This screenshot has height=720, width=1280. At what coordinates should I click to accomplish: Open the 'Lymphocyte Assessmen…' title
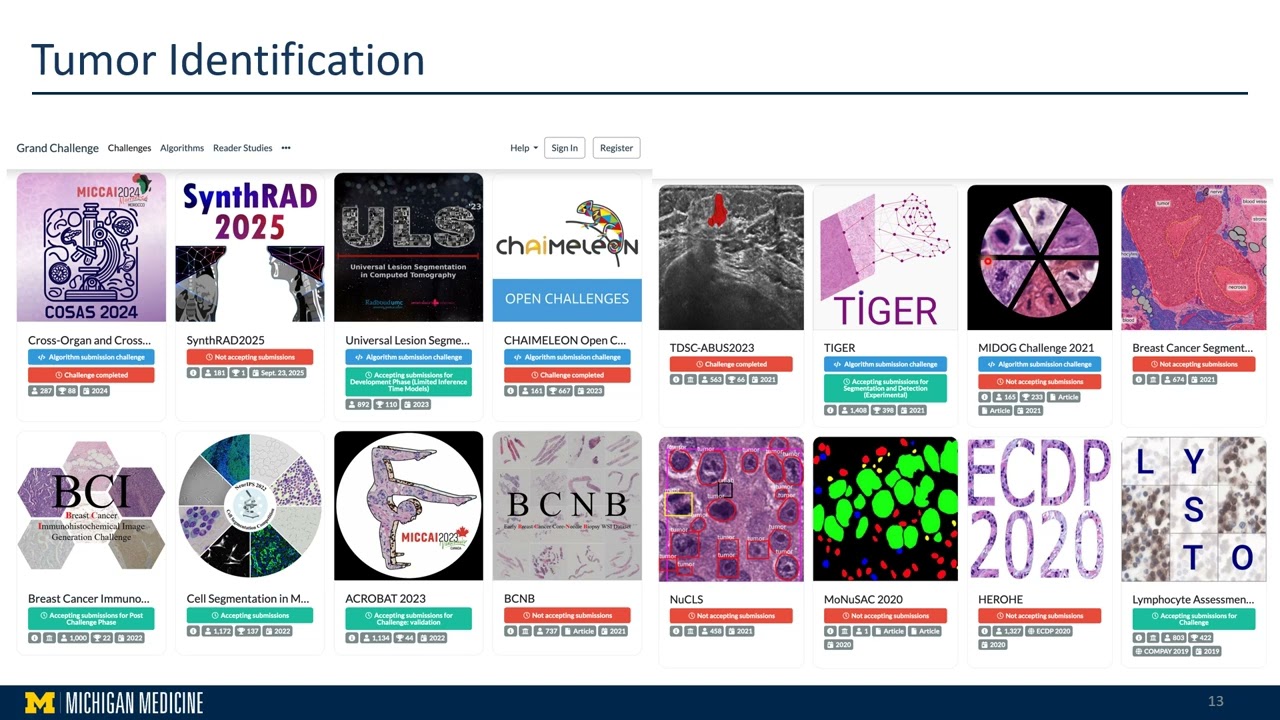[x=1192, y=600]
